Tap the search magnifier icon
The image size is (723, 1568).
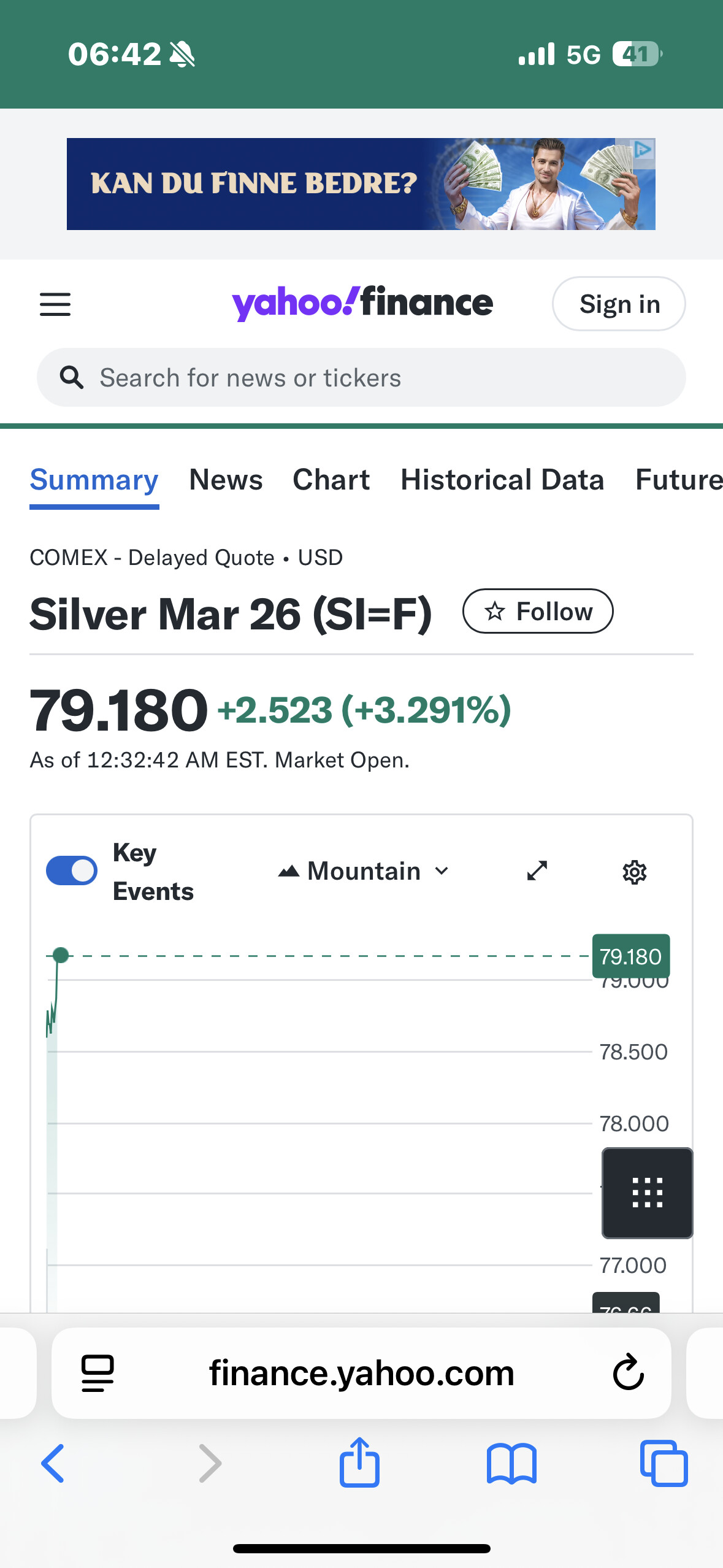(72, 378)
